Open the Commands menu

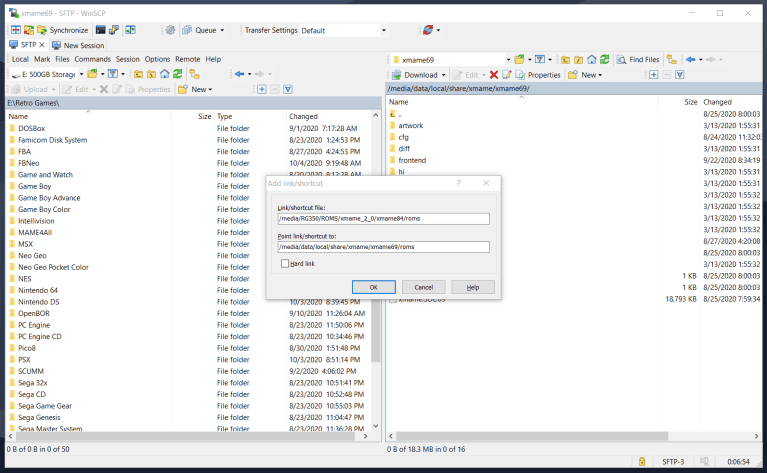[92, 59]
